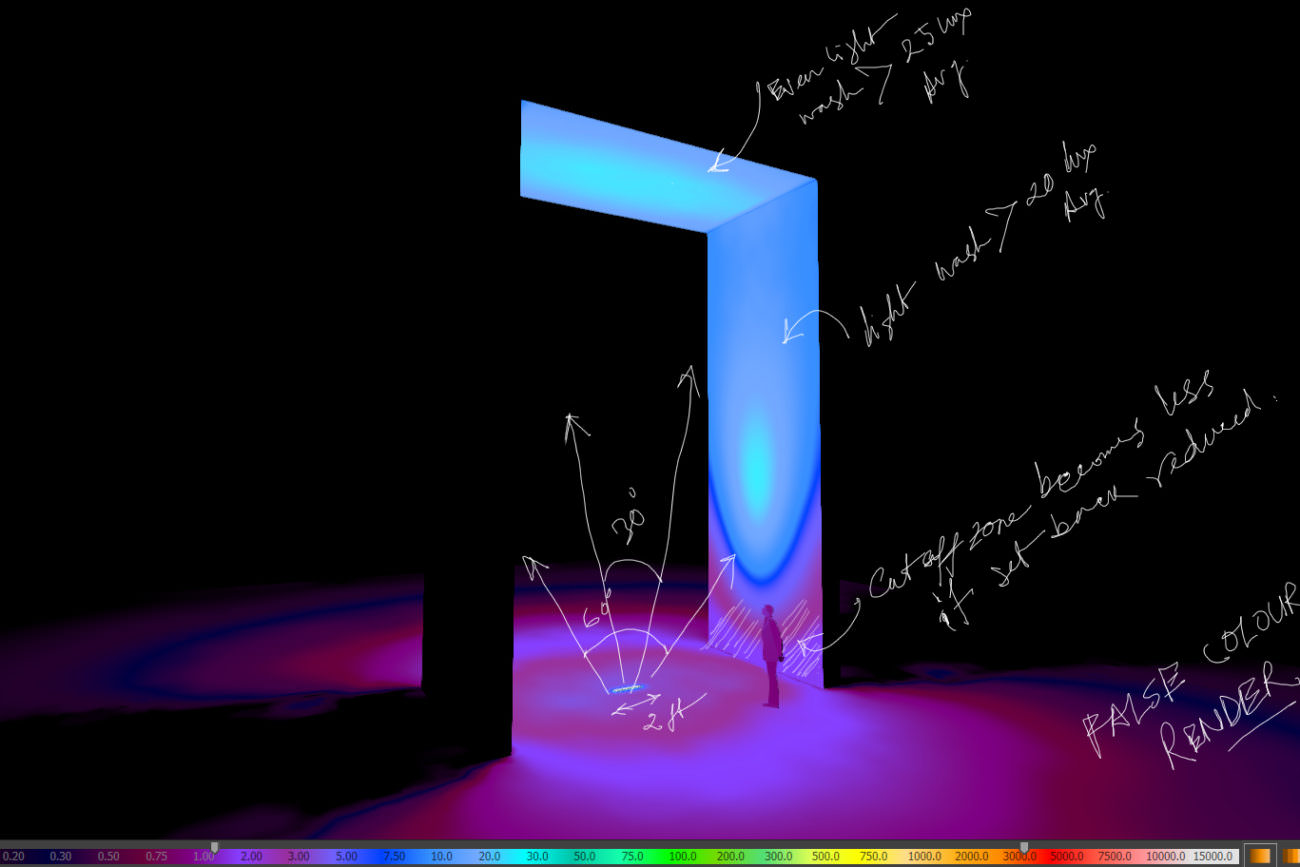Click the maximum range slider handle near 3000.0
This screenshot has height=867, width=1300.
click(1023, 847)
